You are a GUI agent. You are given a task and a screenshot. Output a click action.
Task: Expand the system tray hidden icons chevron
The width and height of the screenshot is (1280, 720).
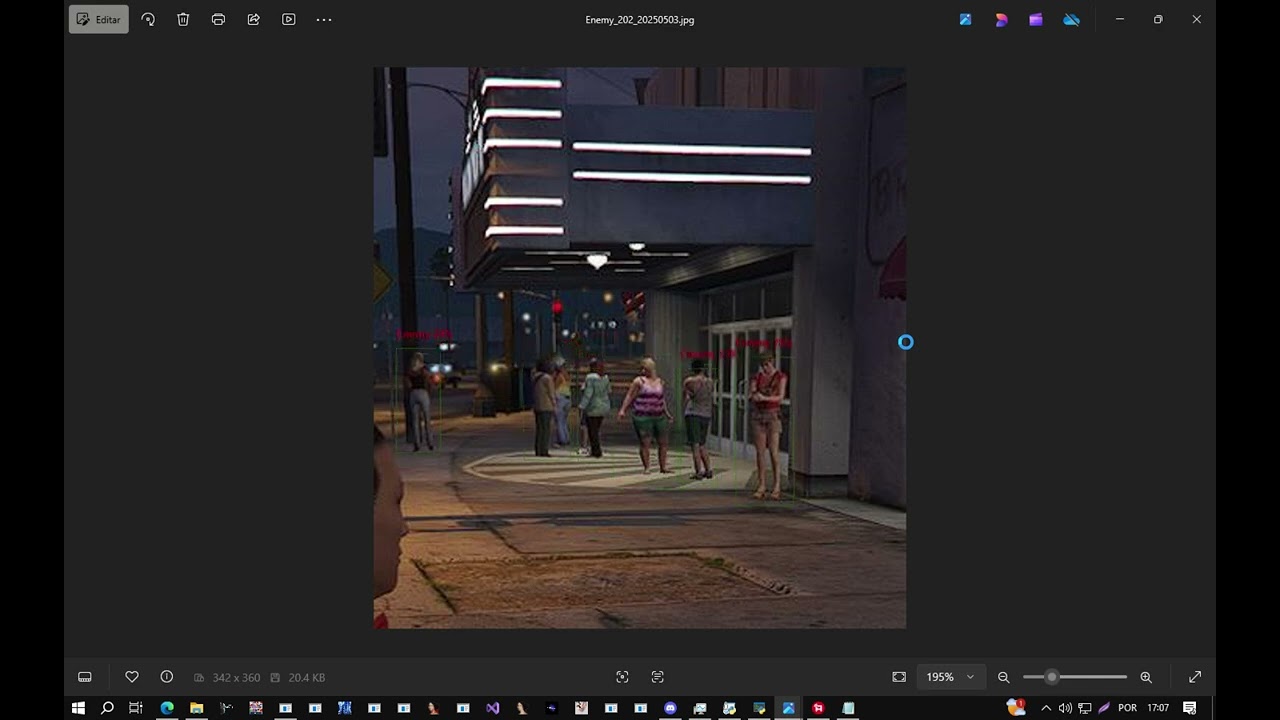[1046, 708]
